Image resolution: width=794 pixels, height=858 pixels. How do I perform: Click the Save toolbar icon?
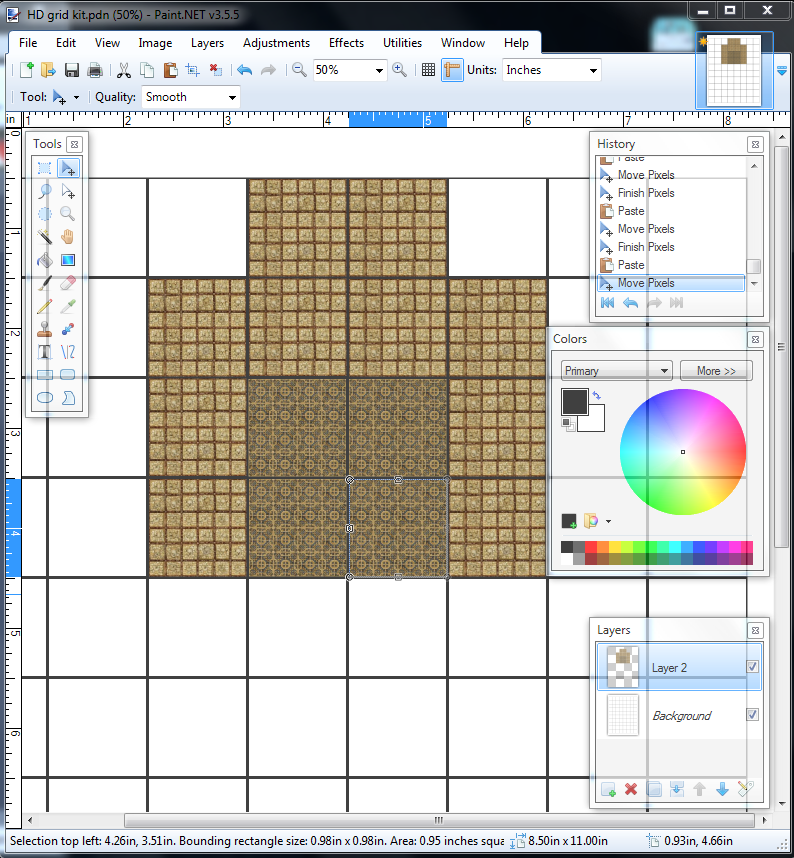(72, 70)
